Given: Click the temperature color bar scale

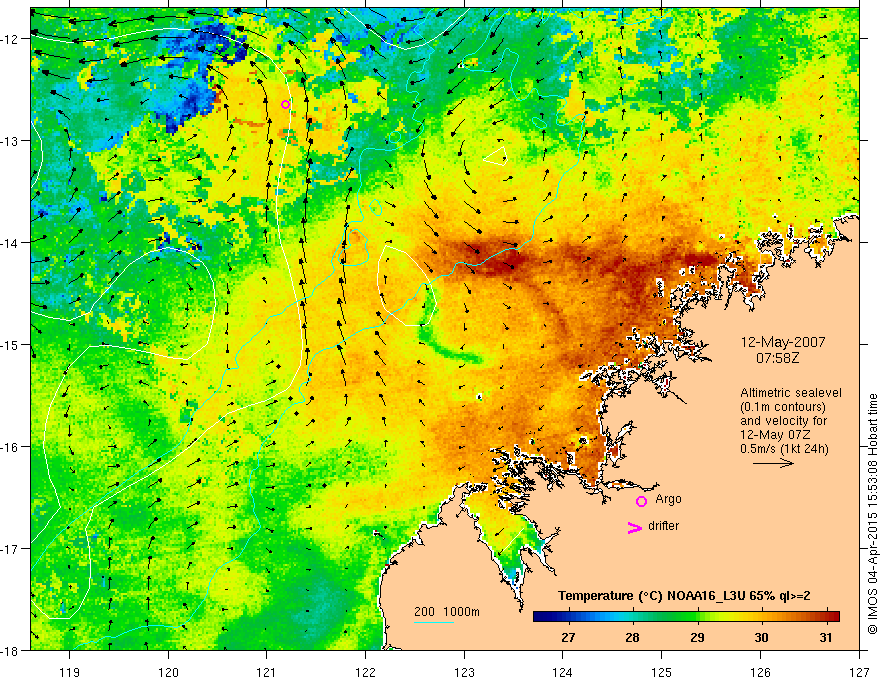Looking at the screenshot, I should 686,617.
